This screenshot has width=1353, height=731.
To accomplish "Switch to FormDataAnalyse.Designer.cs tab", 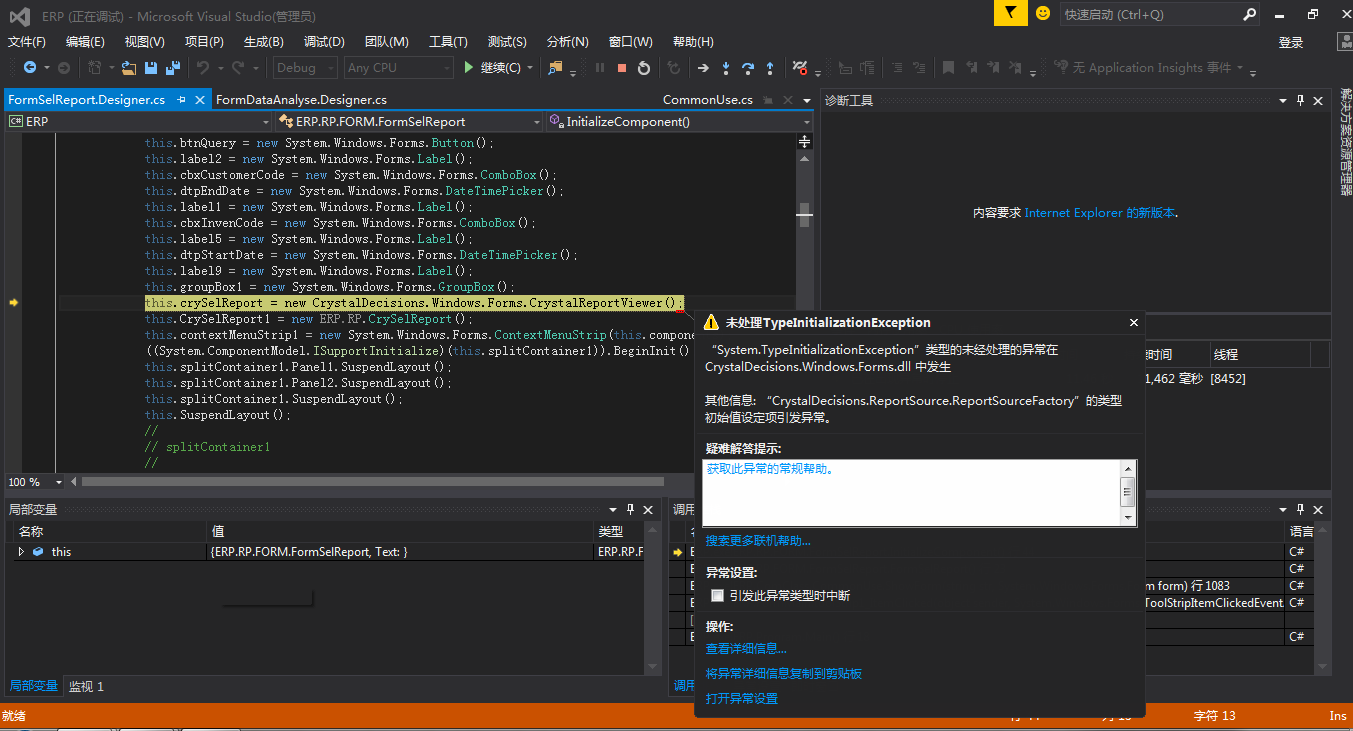I will (x=301, y=100).
